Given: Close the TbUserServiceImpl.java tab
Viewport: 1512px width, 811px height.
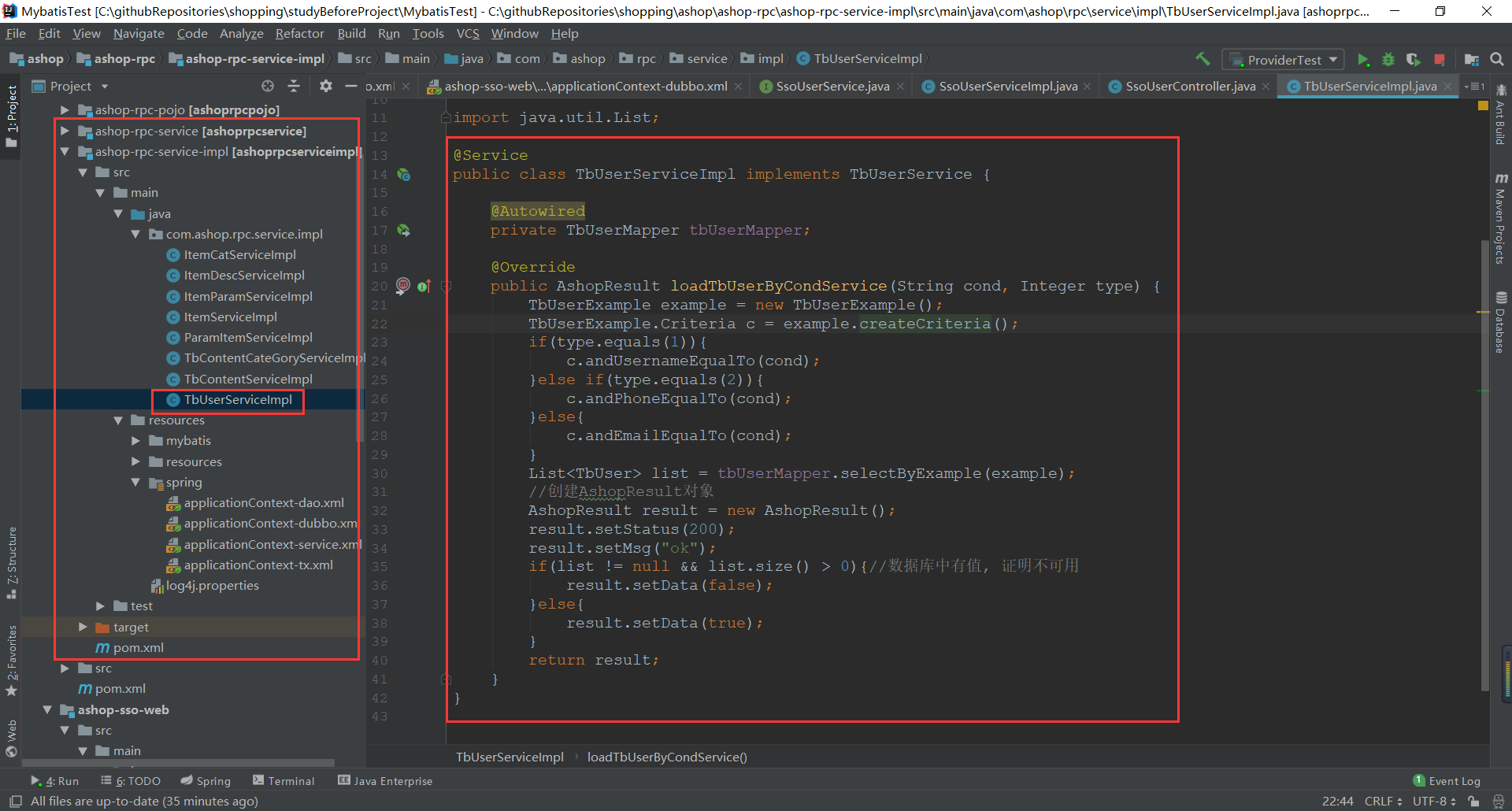Looking at the screenshot, I should pyautogui.click(x=1447, y=87).
